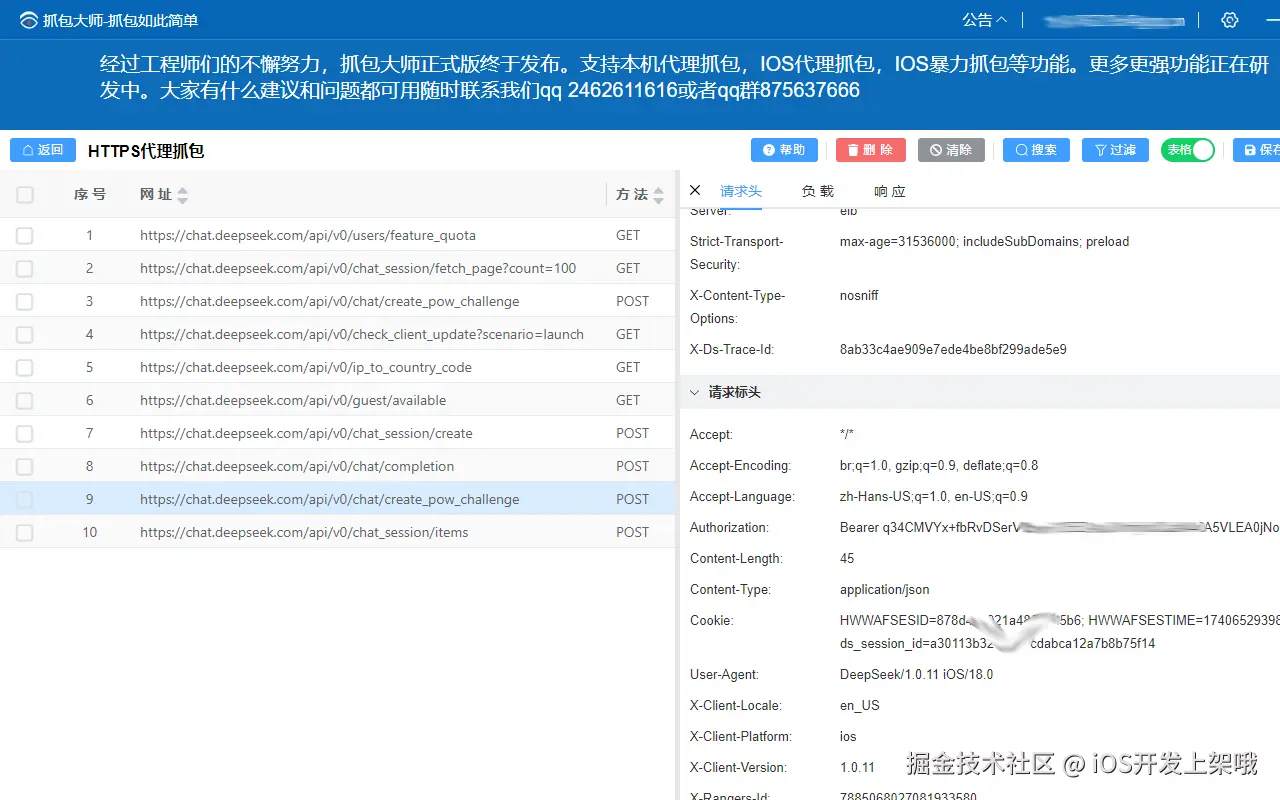1280x800 pixels.
Task: Check the row 1 feature_quota checkbox
Action: (25, 236)
